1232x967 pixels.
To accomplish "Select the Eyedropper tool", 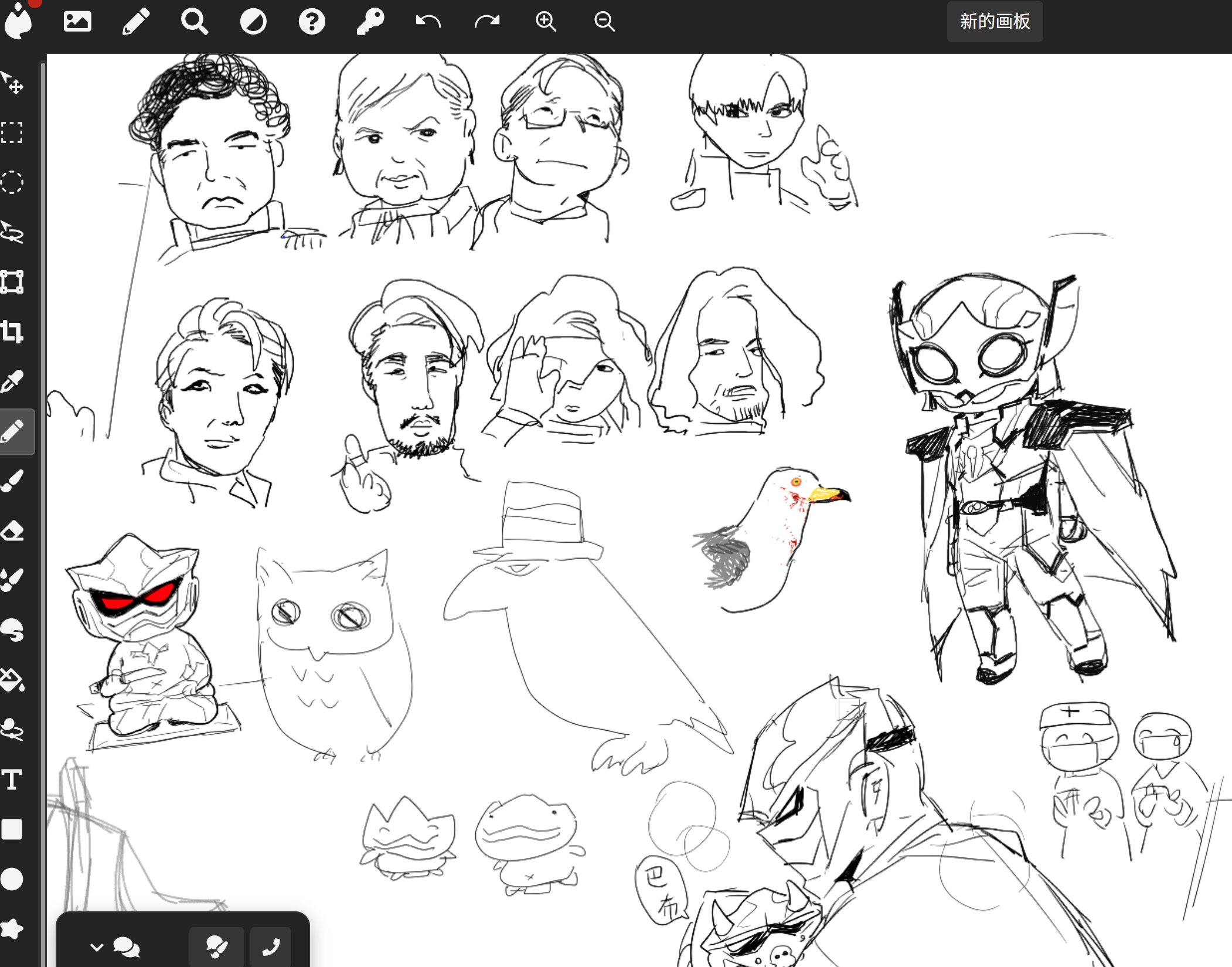I will (x=12, y=382).
